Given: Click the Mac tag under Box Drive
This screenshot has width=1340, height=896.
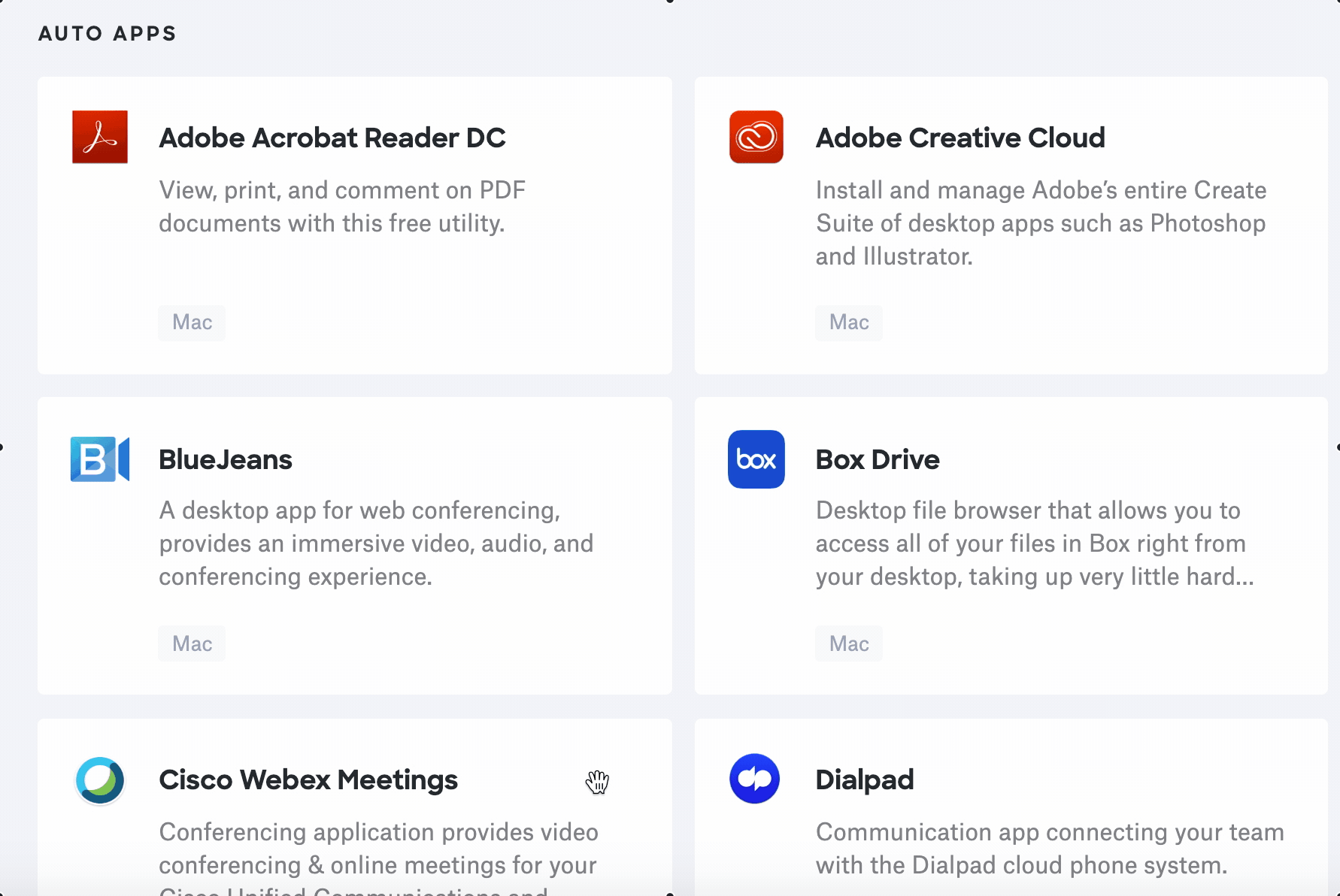Looking at the screenshot, I should 848,643.
